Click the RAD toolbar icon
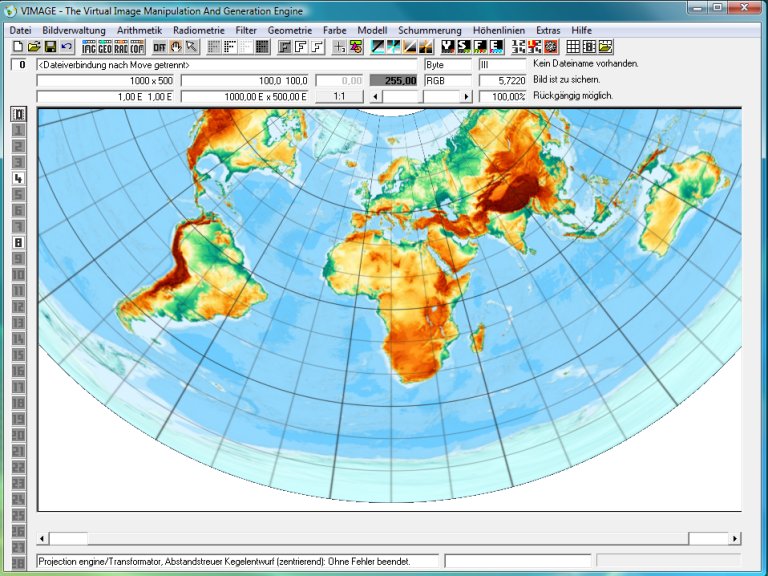 coord(121,47)
